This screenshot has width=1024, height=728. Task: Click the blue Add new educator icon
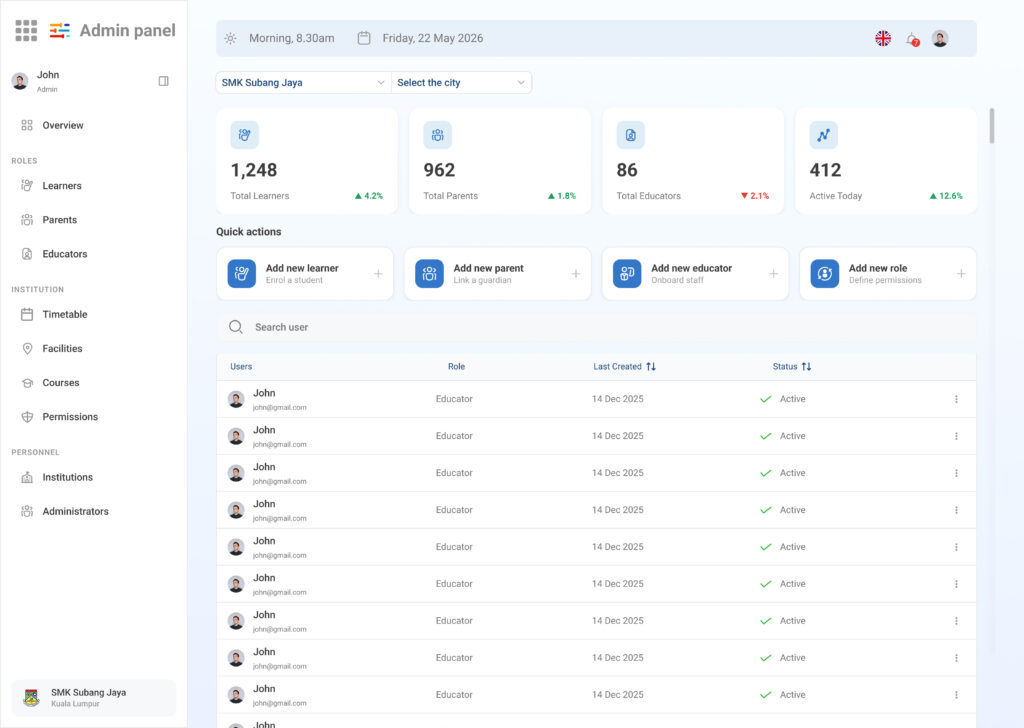click(x=627, y=274)
